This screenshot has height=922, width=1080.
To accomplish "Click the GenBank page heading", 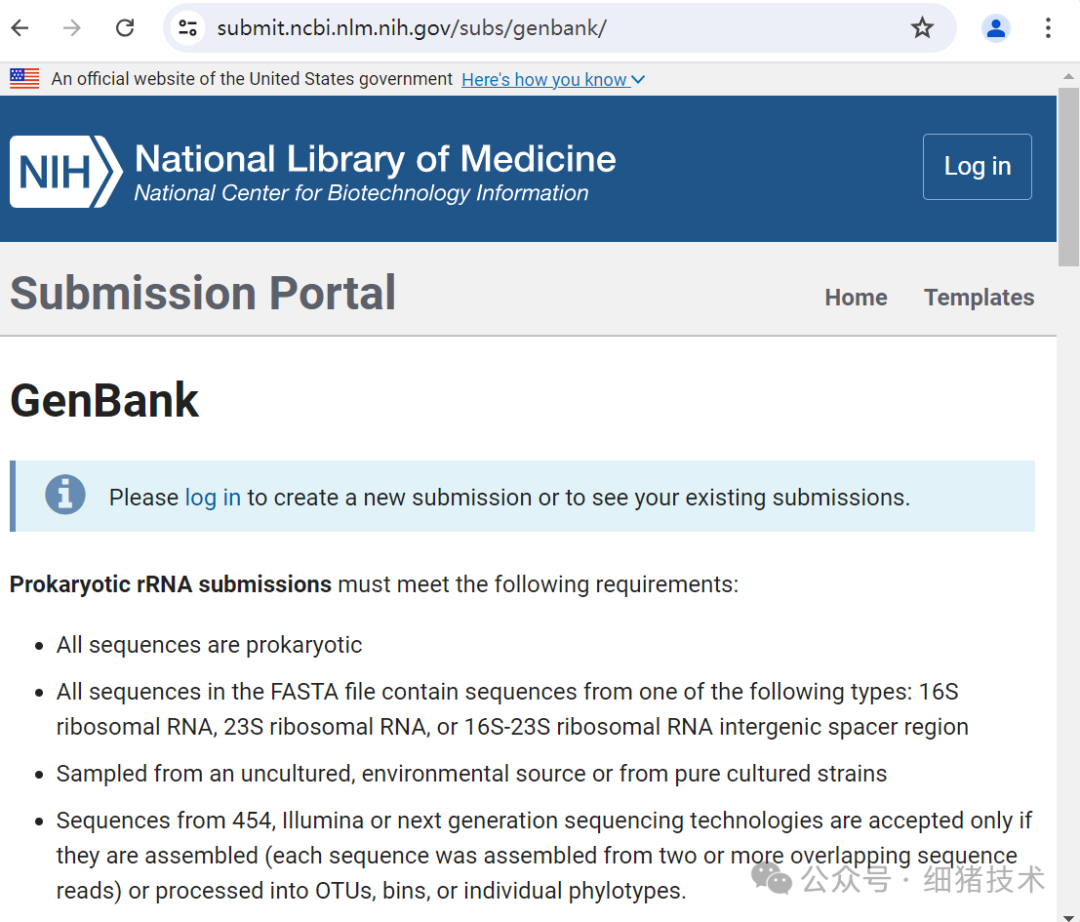I will coord(105,400).
